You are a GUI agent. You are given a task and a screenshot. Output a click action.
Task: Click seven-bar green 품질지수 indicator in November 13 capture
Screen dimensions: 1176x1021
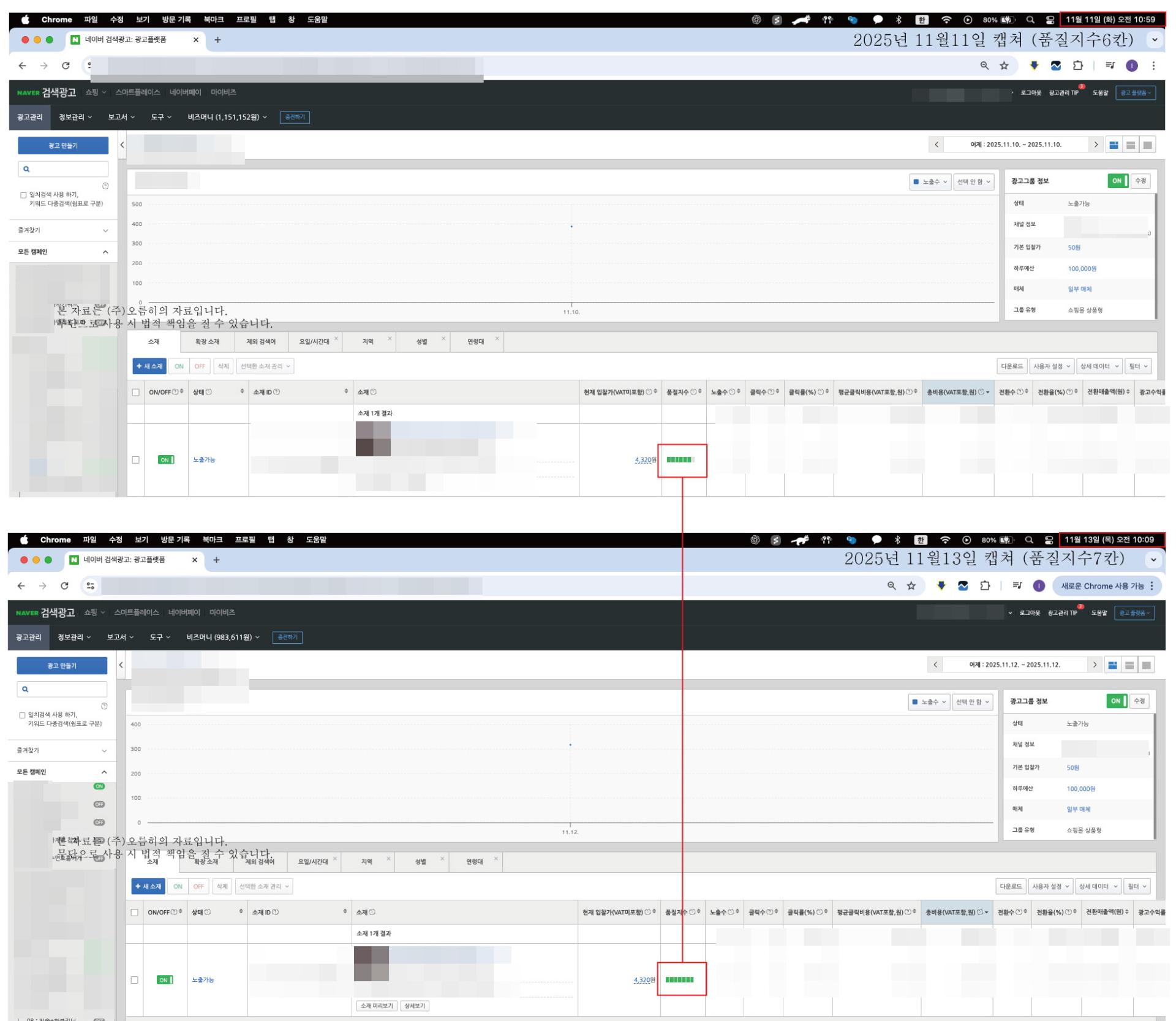click(679, 979)
